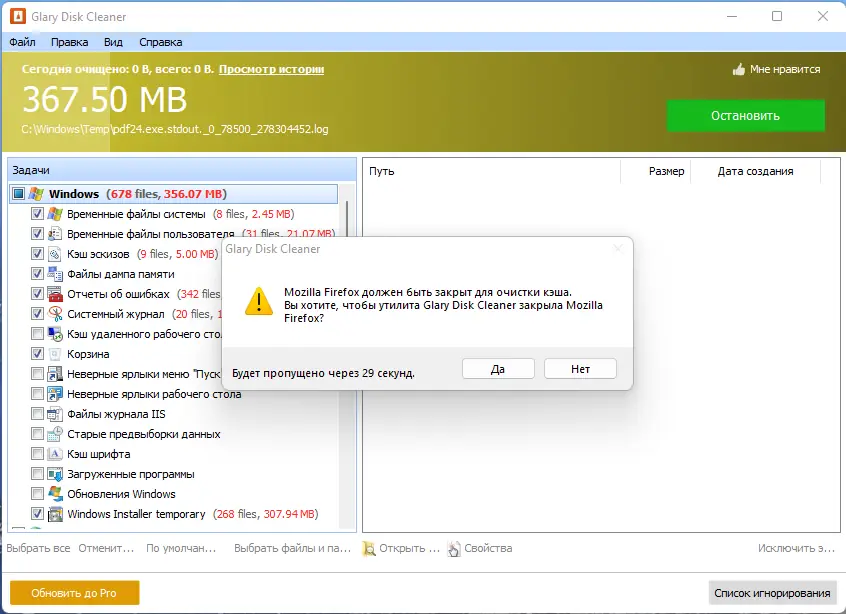Click the pdf24.exe.stdout log path text

click(x=175, y=129)
